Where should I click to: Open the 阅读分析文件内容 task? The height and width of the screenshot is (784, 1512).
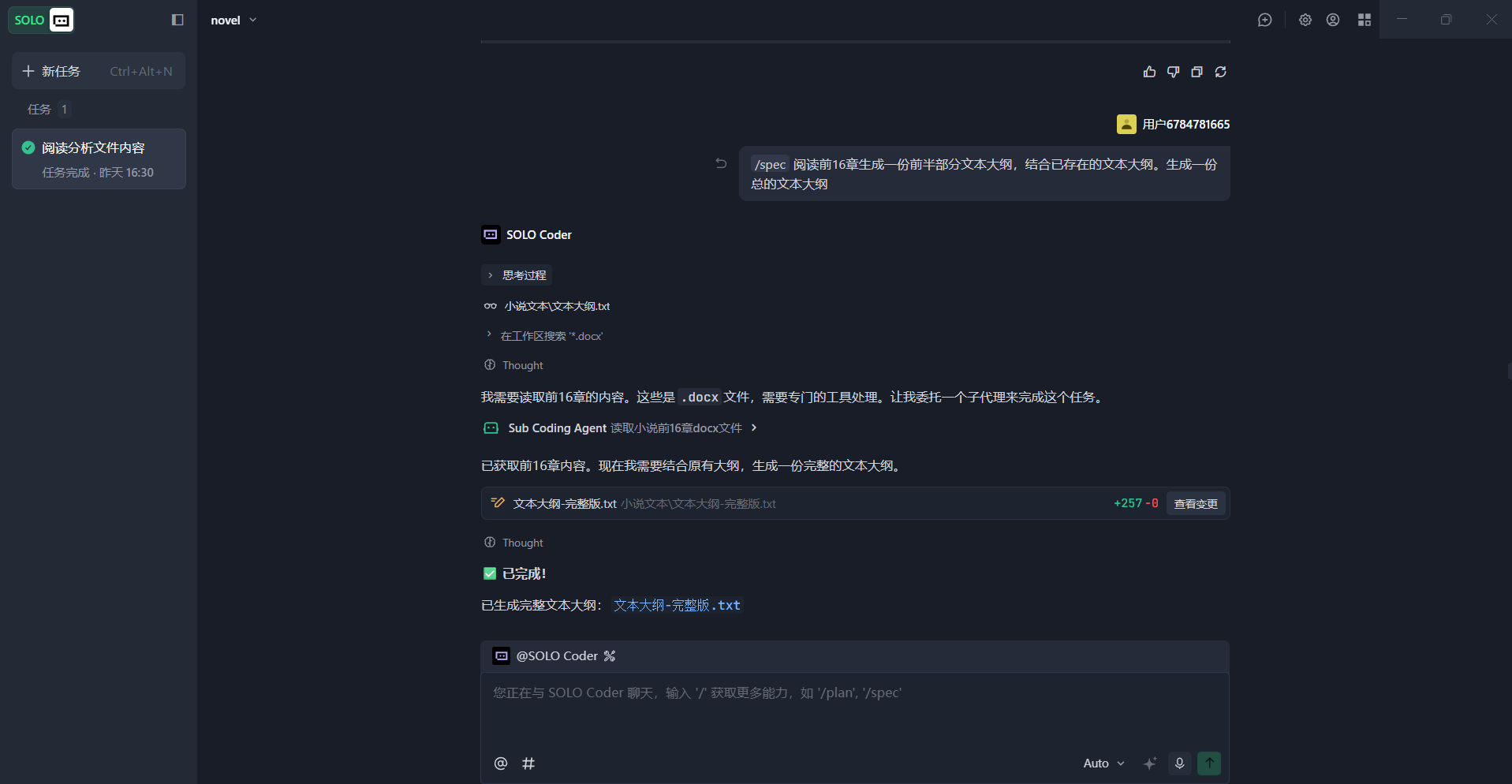pyautogui.click(x=99, y=159)
